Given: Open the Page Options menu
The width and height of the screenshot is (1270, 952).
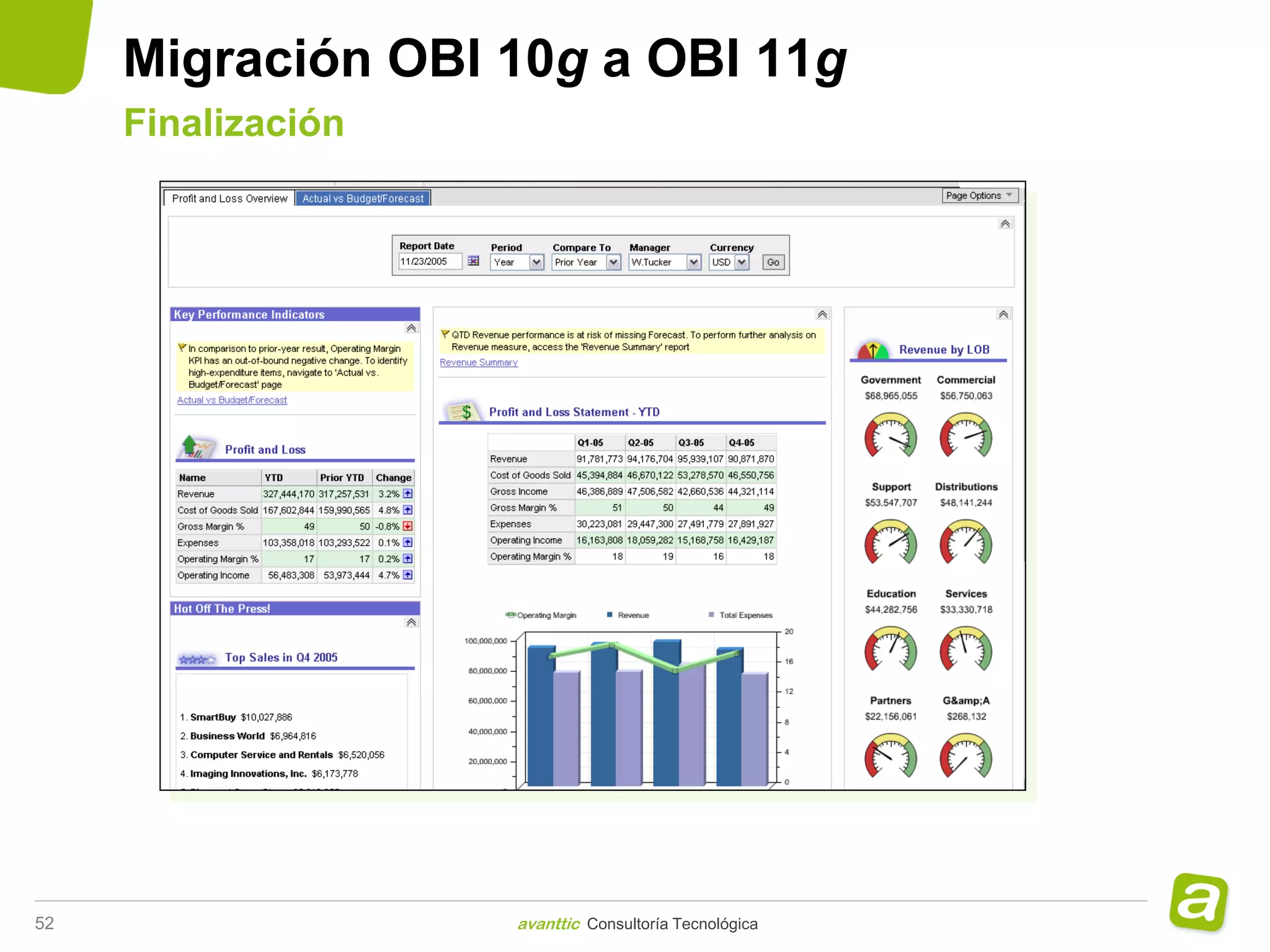Looking at the screenshot, I should point(980,195).
